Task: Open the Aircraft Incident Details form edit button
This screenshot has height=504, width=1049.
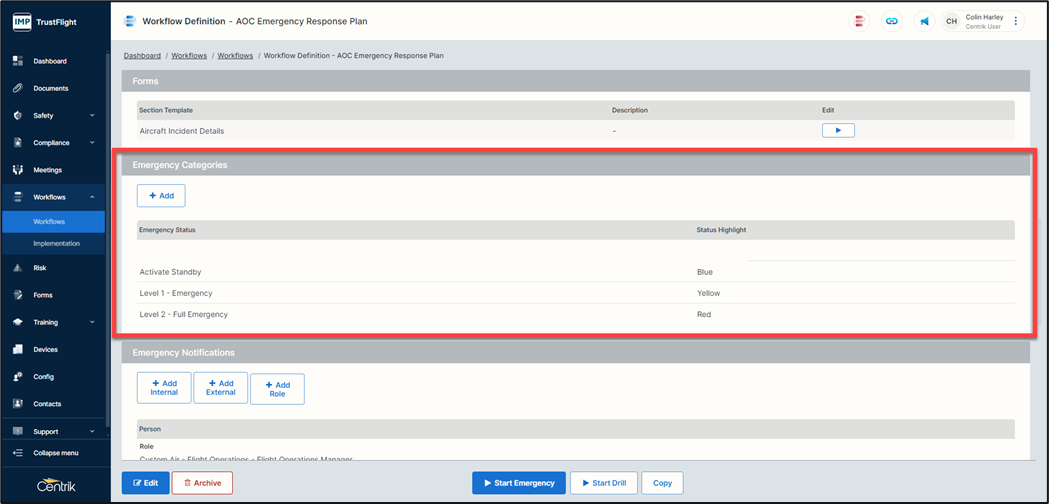Action: (838, 131)
